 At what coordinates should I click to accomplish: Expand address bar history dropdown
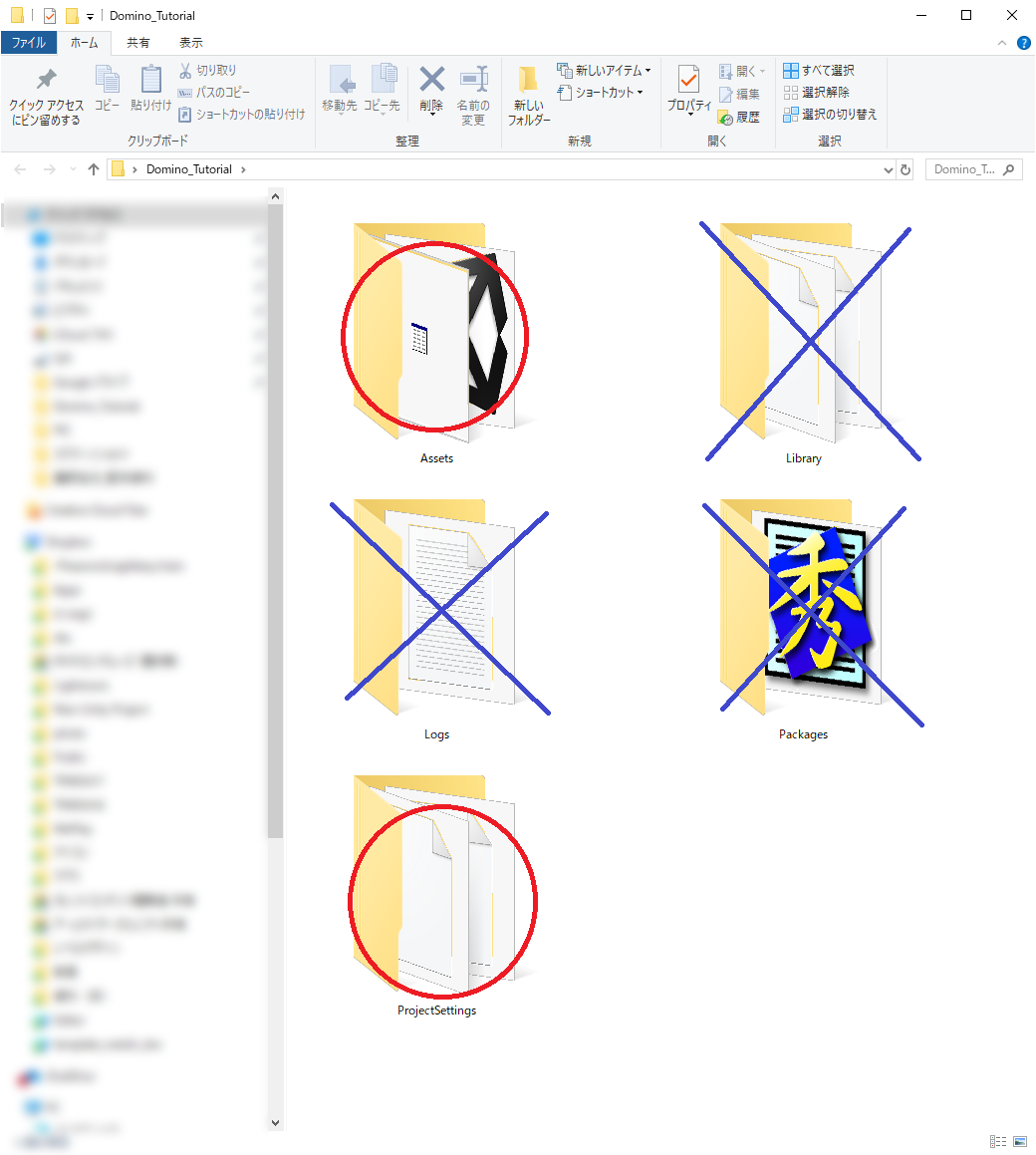888,169
